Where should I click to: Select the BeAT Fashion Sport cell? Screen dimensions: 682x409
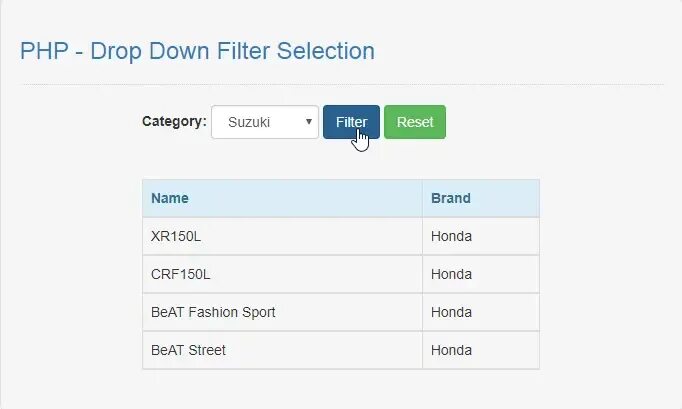pos(213,312)
